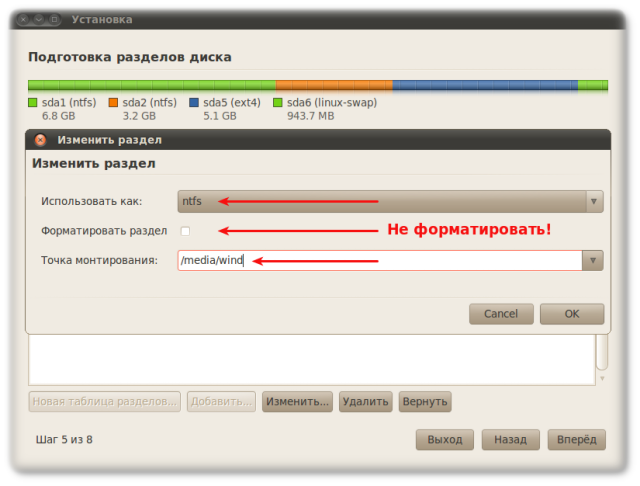
Task: Toggle the Форматировать раздел checkbox
Action: coord(185,231)
